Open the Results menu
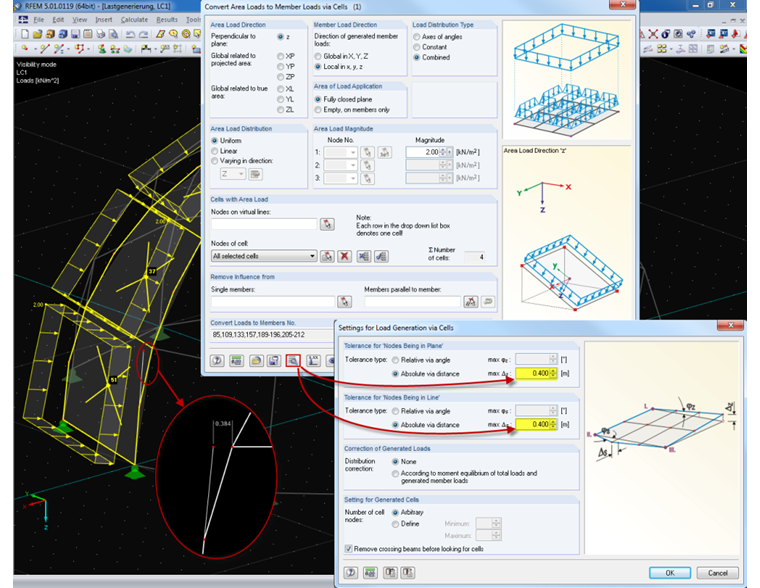 167,20
